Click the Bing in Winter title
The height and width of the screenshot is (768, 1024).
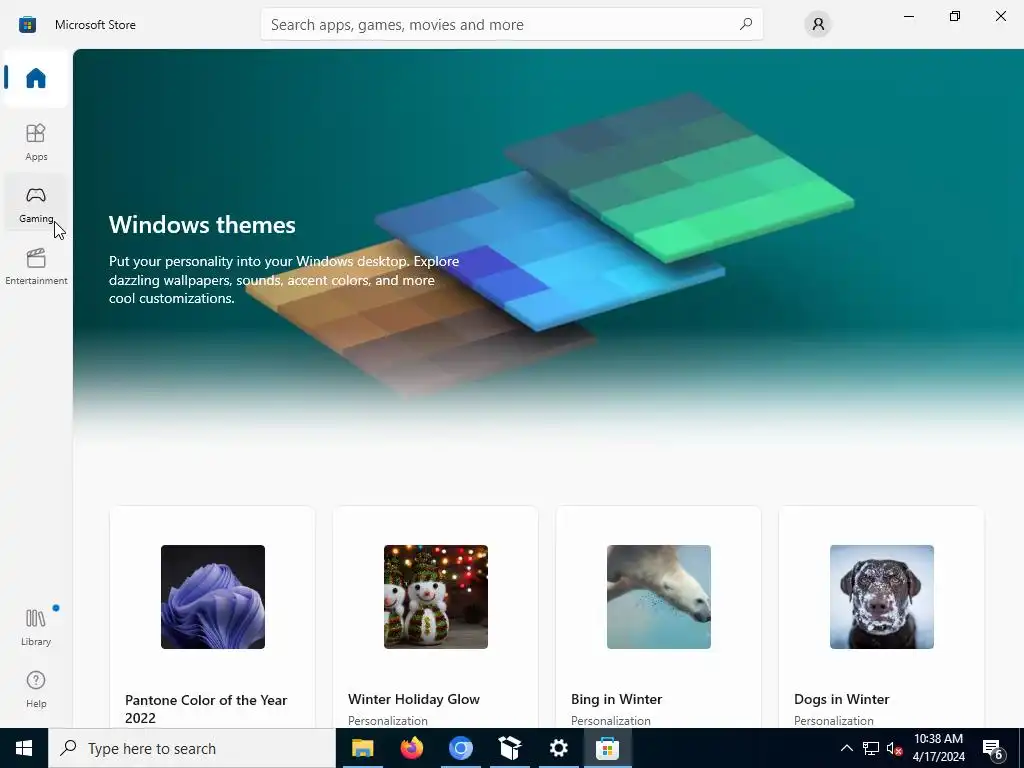[x=616, y=699]
